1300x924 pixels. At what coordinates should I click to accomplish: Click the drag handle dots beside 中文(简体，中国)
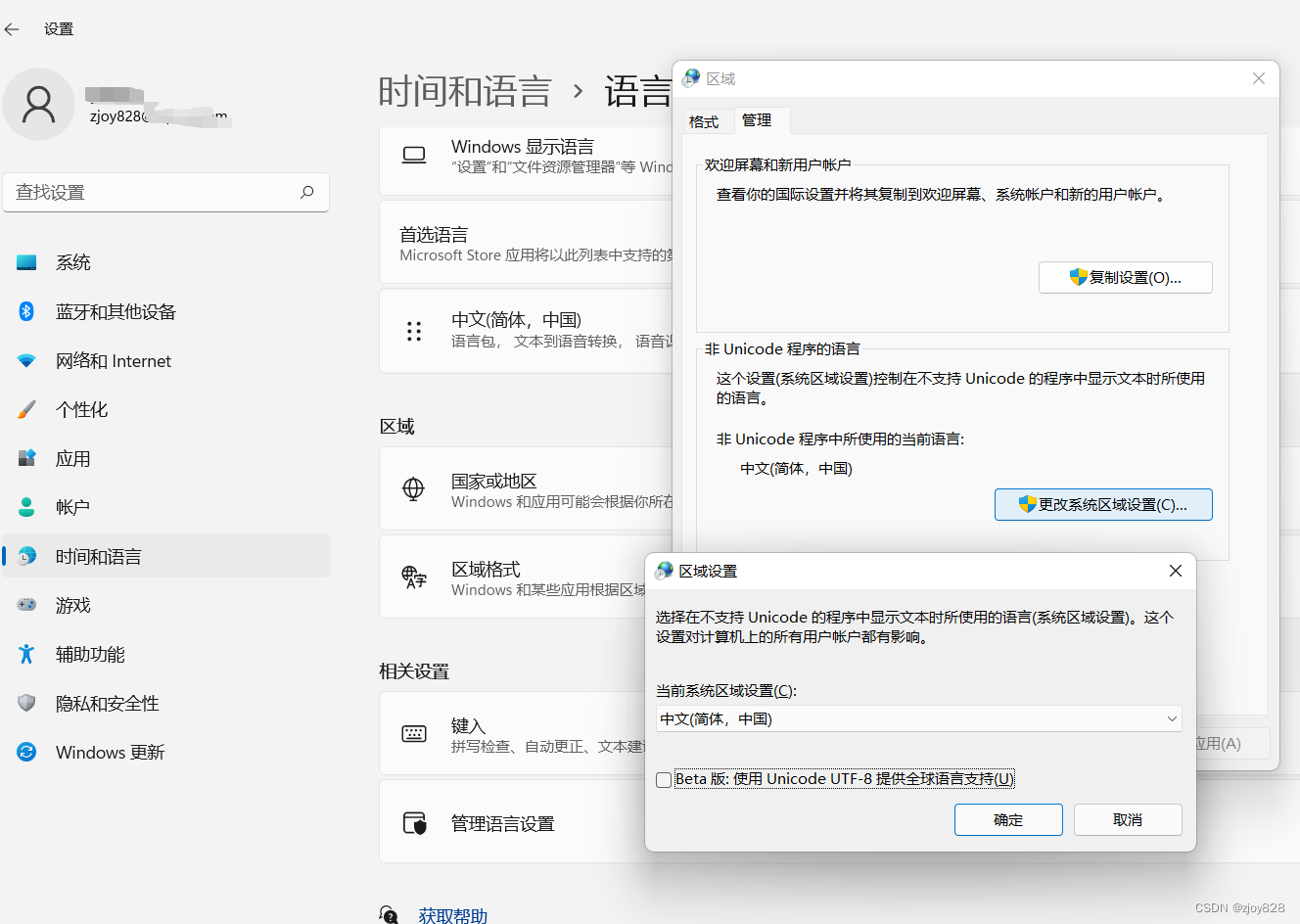point(414,331)
